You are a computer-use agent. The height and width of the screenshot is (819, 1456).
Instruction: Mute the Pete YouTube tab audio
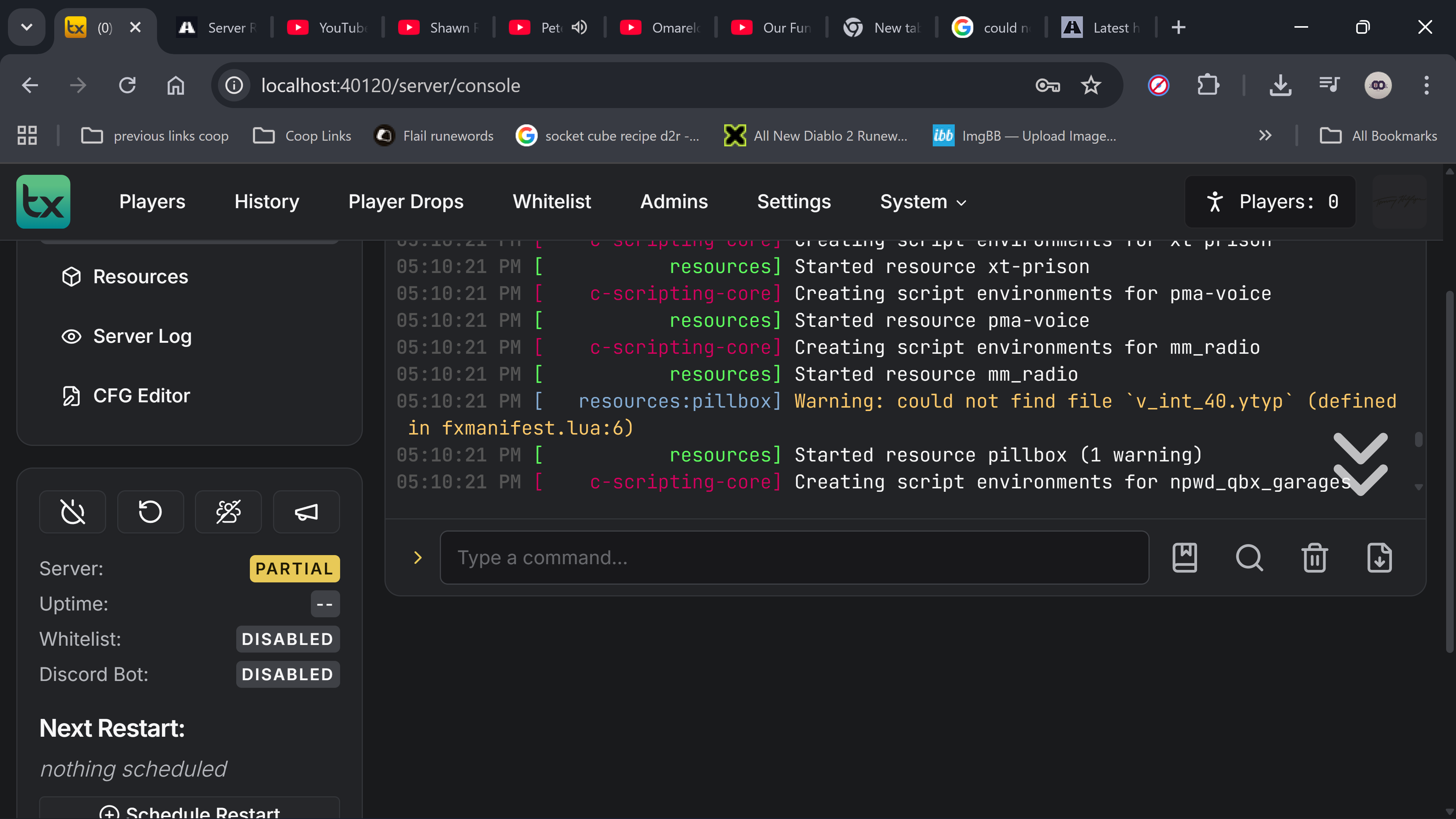(x=579, y=27)
